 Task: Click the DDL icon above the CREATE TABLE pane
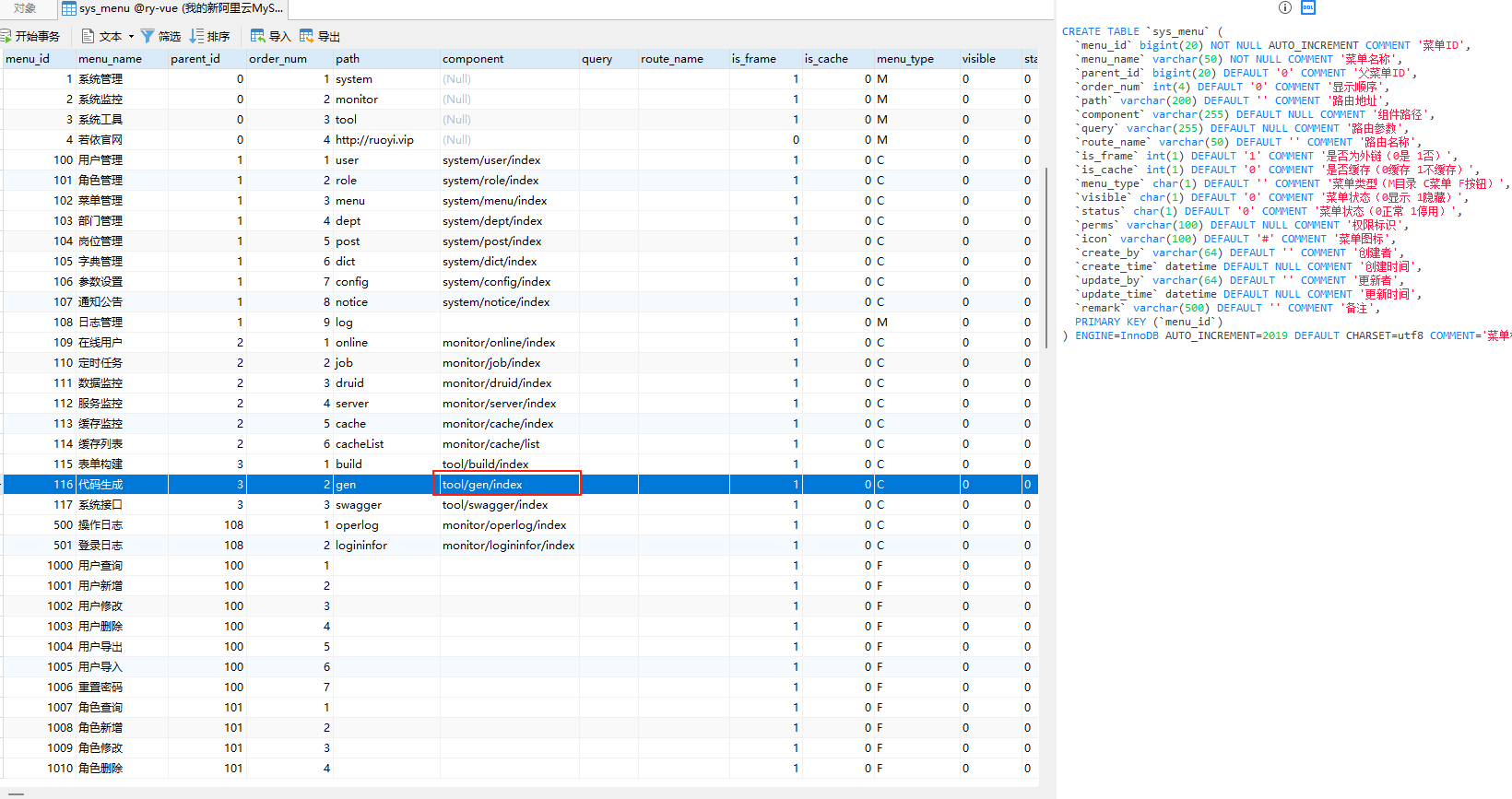(1308, 7)
